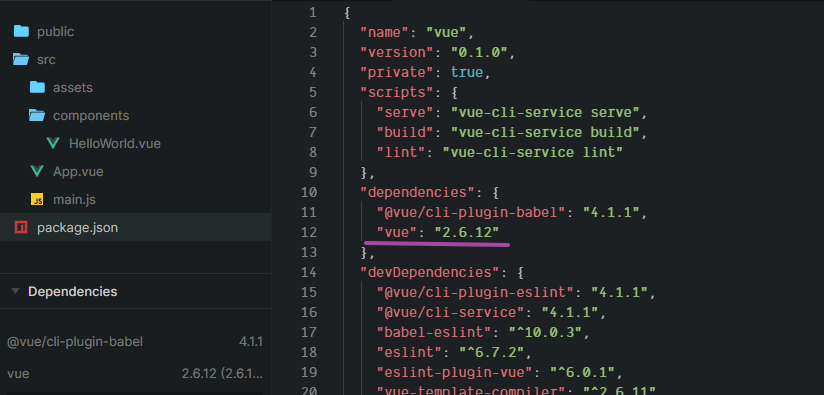Click the "scripts" key in editor
Image resolution: width=824 pixels, height=395 pixels.
[x=397, y=92]
